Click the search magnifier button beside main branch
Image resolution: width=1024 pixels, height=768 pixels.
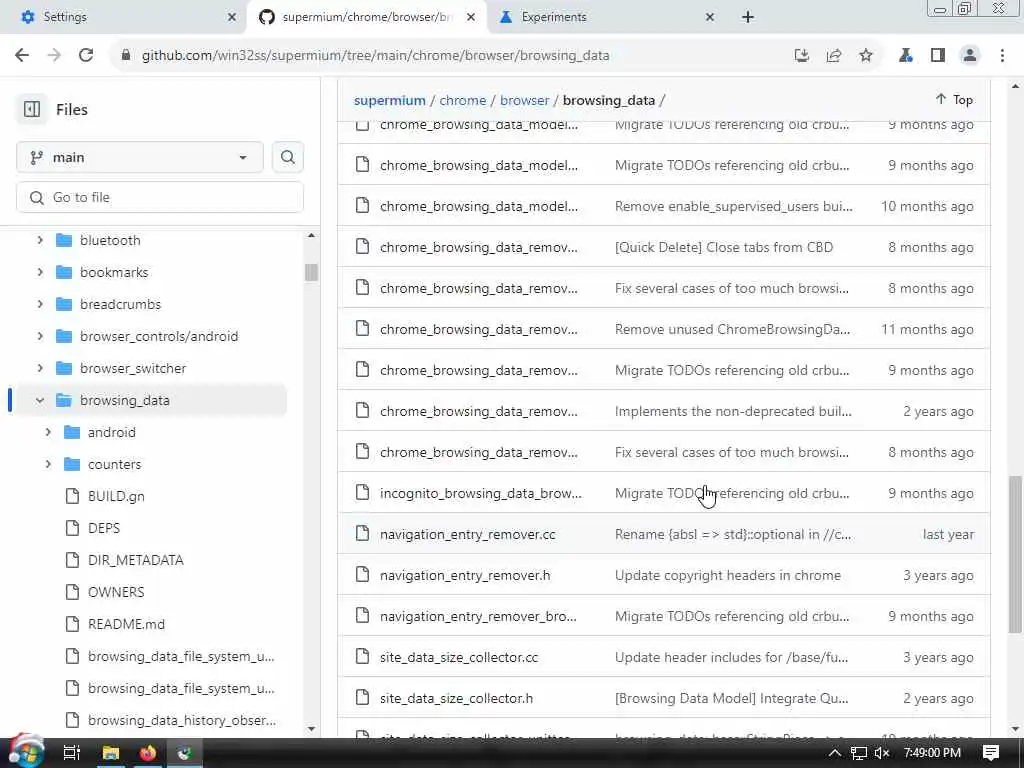pos(287,157)
